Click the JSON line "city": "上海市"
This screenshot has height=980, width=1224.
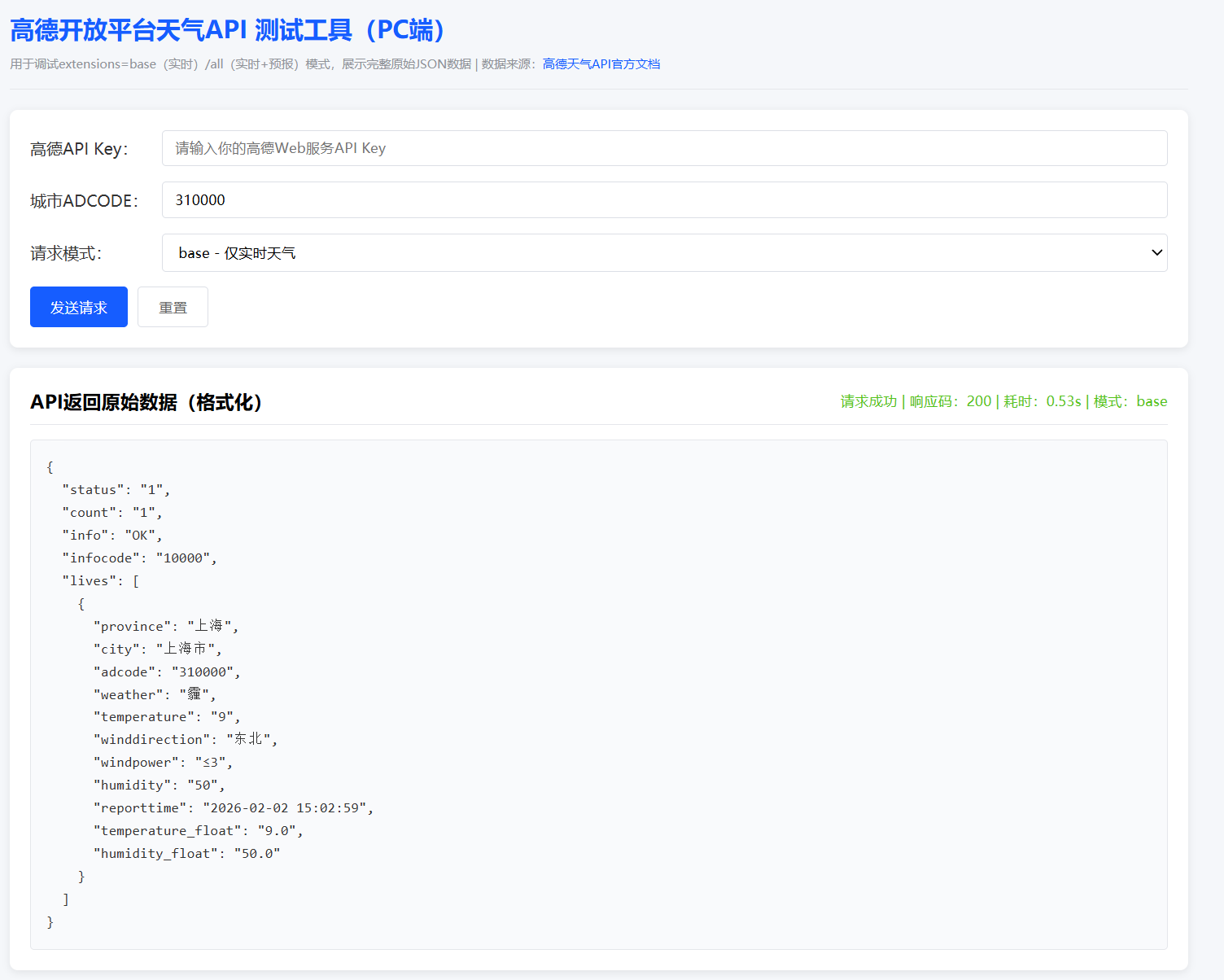tap(158, 649)
